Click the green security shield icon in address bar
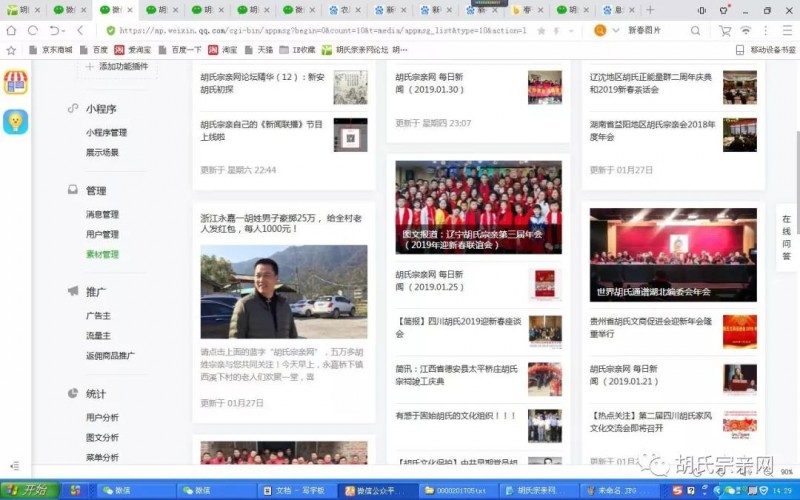Screen dimensions: 800x500 pyautogui.click(x=110, y=31)
